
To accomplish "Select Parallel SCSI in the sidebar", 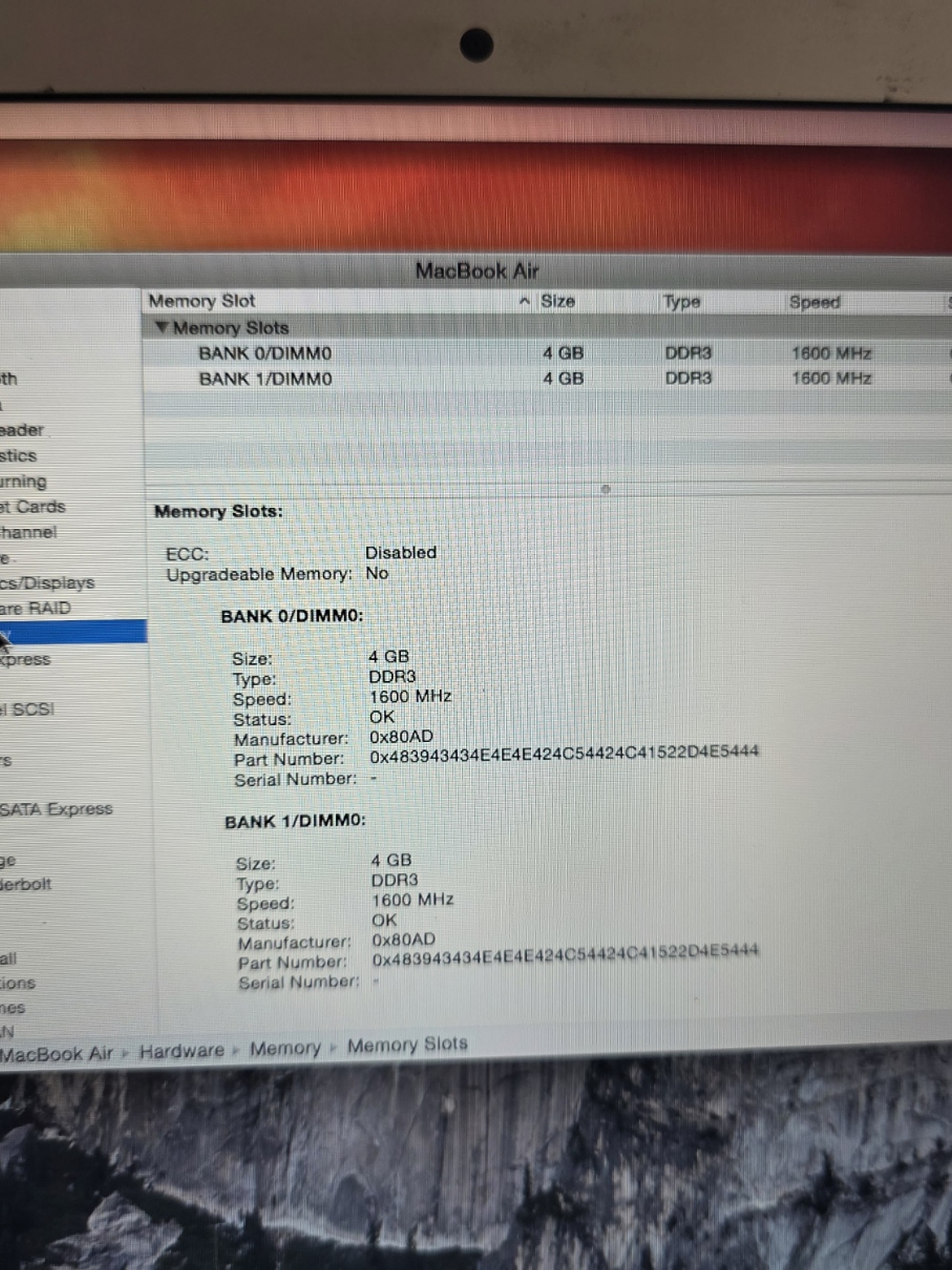I will pyautogui.click(x=29, y=709).
